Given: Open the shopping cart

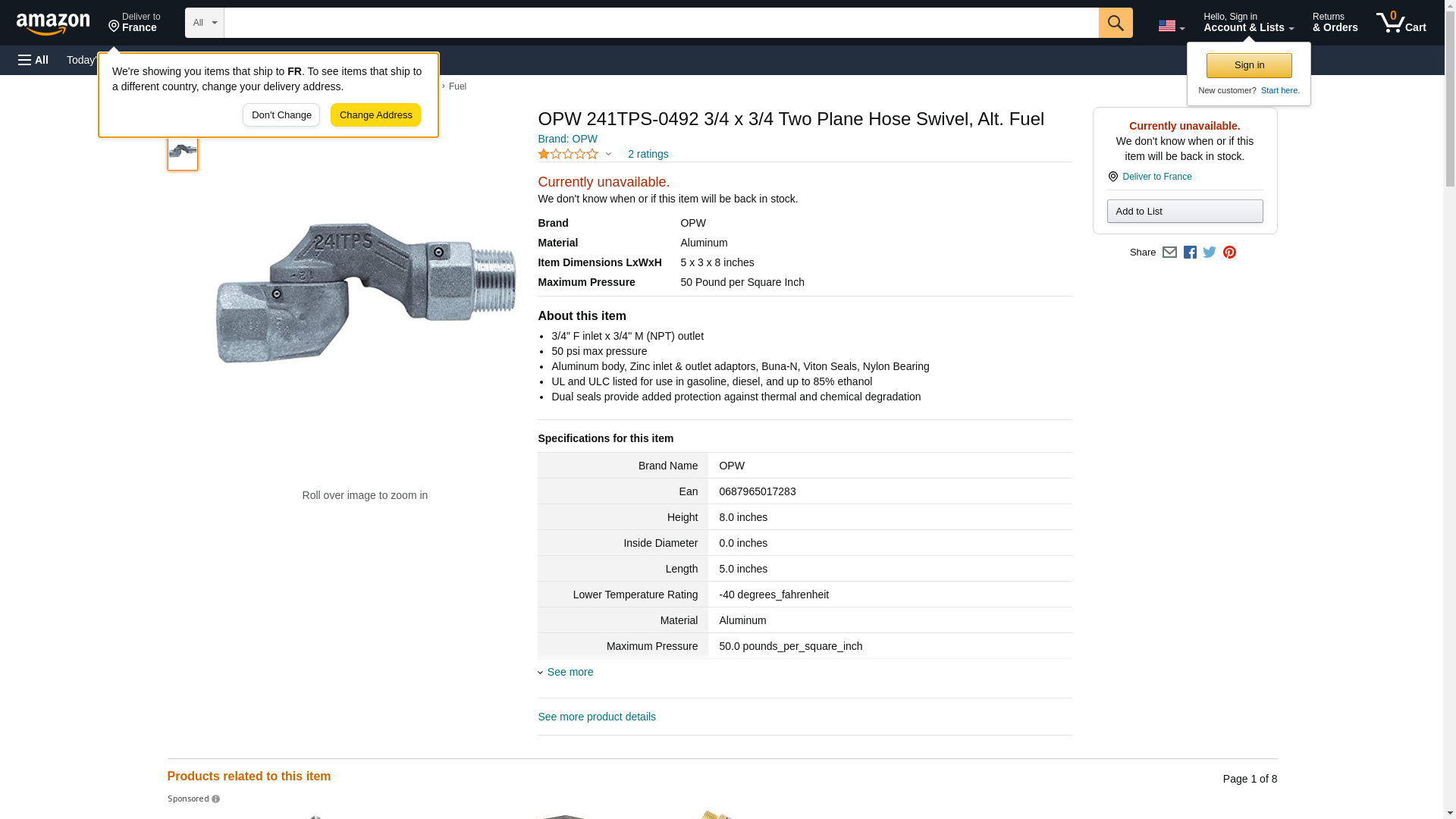Looking at the screenshot, I should click(x=1401, y=23).
